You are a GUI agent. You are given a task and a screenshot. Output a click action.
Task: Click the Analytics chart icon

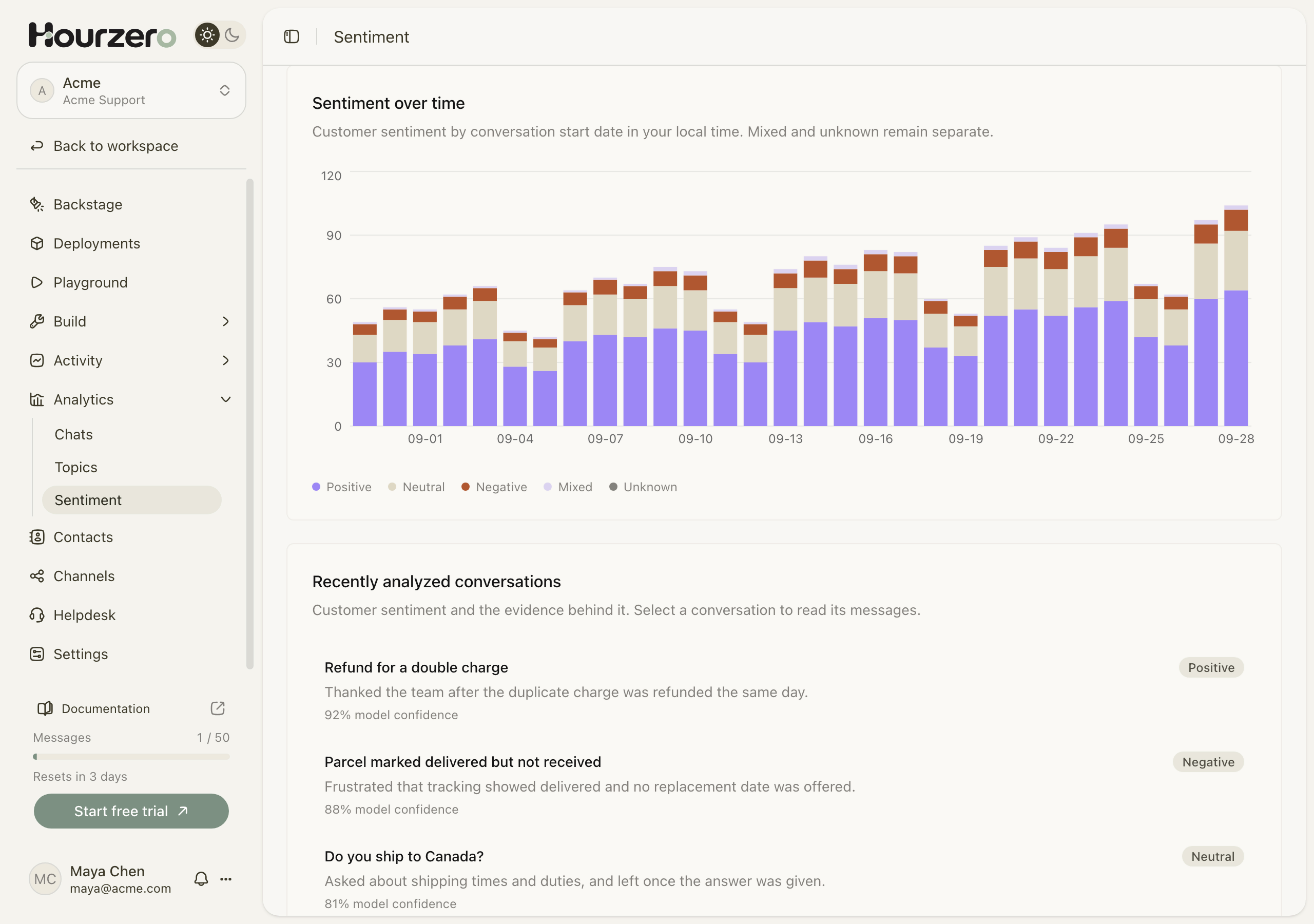[x=37, y=399]
